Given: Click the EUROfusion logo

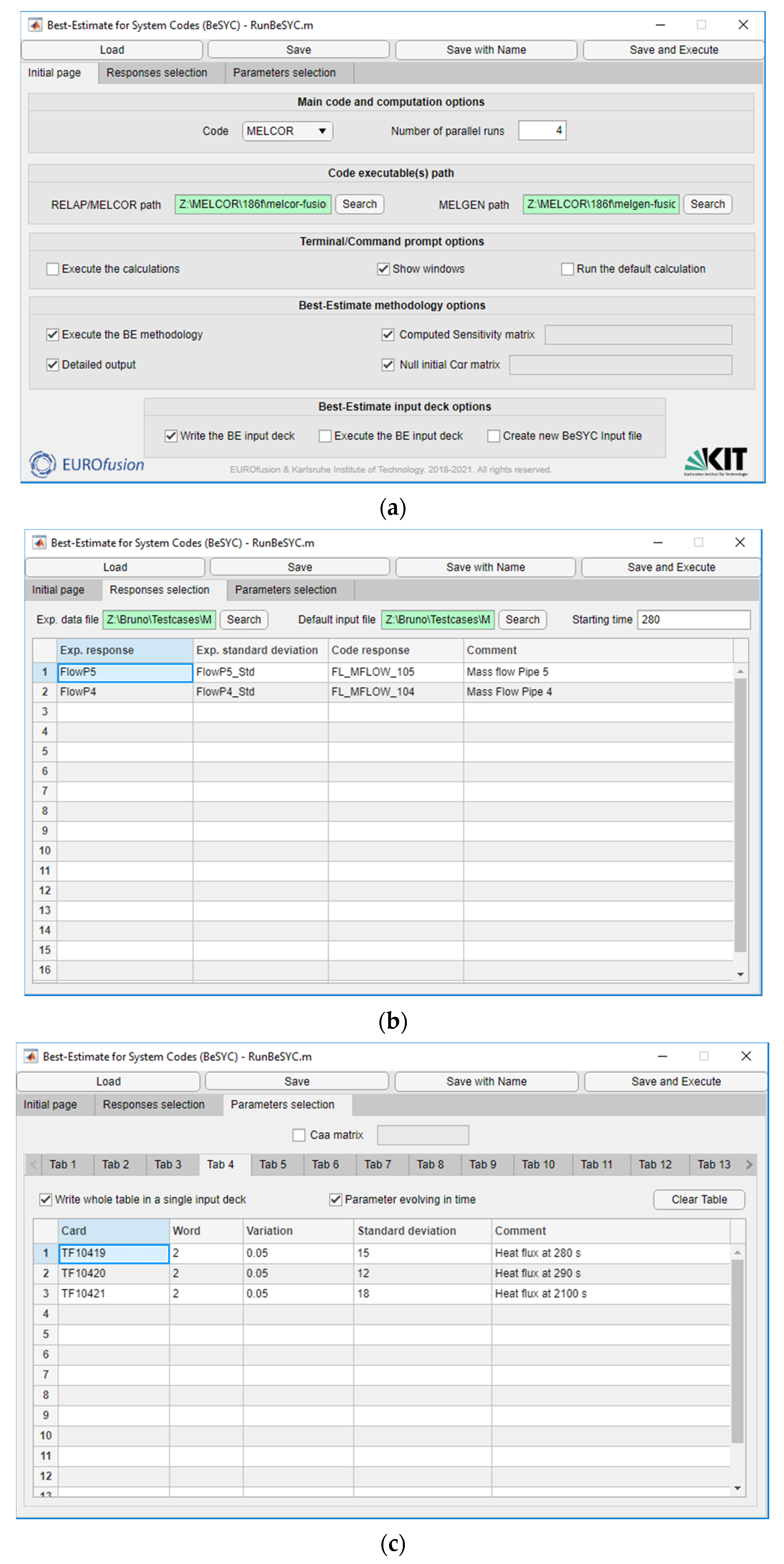Looking at the screenshot, I should tap(86, 464).
